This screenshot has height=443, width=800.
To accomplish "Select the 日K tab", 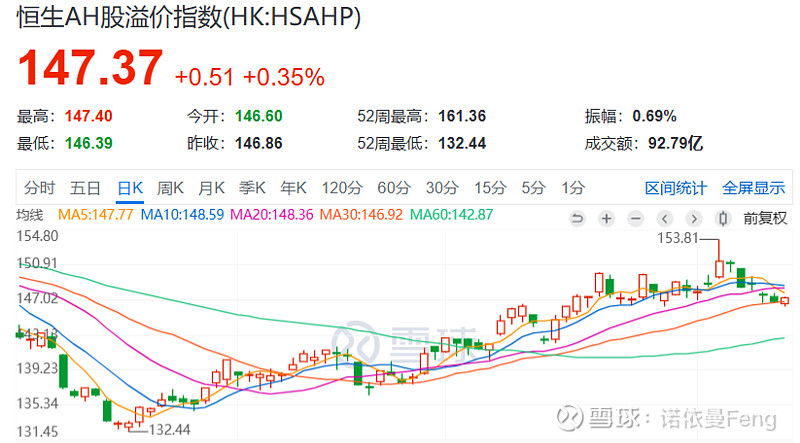I will pos(130,188).
